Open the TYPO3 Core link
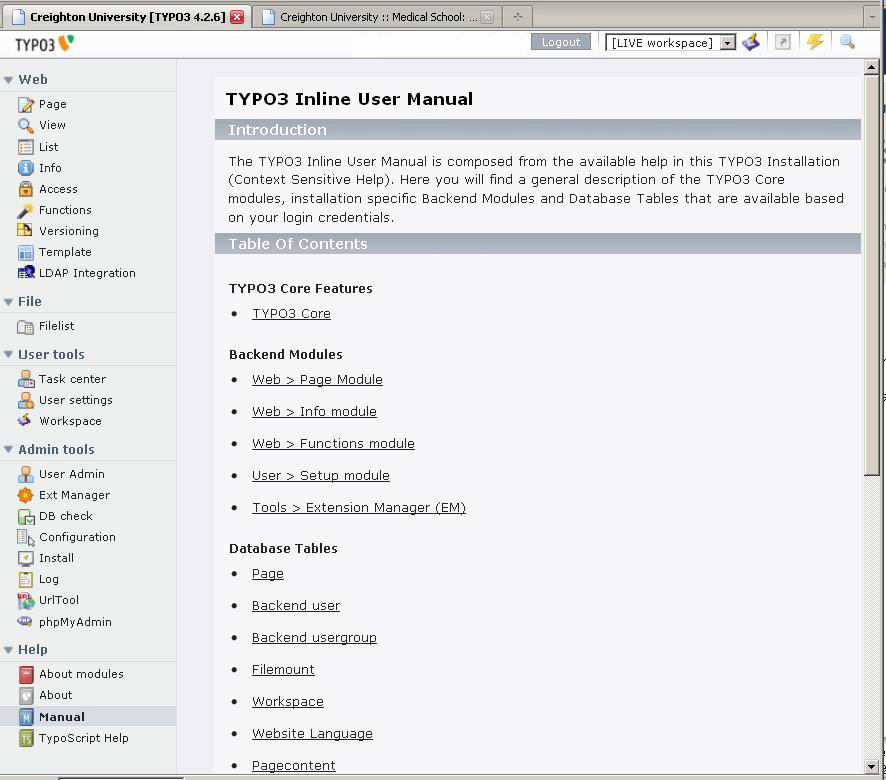The height and width of the screenshot is (780, 886). tap(291, 314)
